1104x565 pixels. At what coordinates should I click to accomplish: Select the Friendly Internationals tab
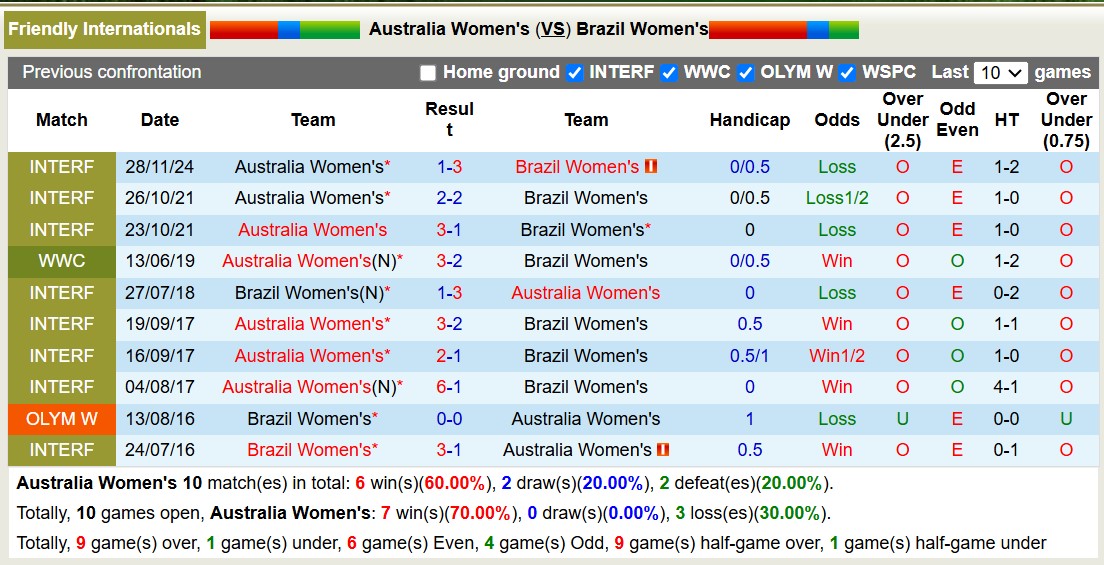(x=104, y=29)
